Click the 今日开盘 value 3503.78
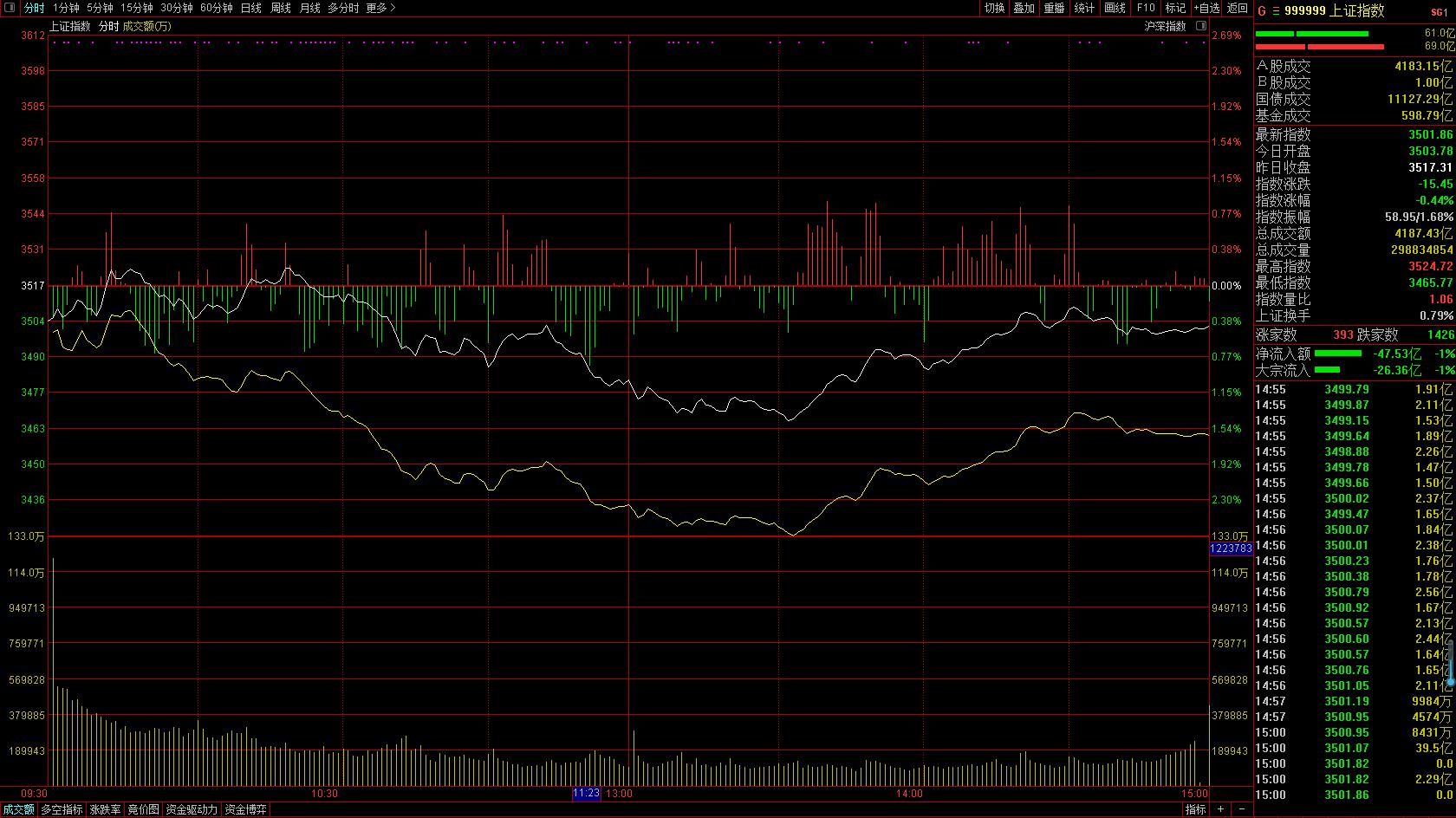This screenshot has height=818, width=1456. (1430, 151)
